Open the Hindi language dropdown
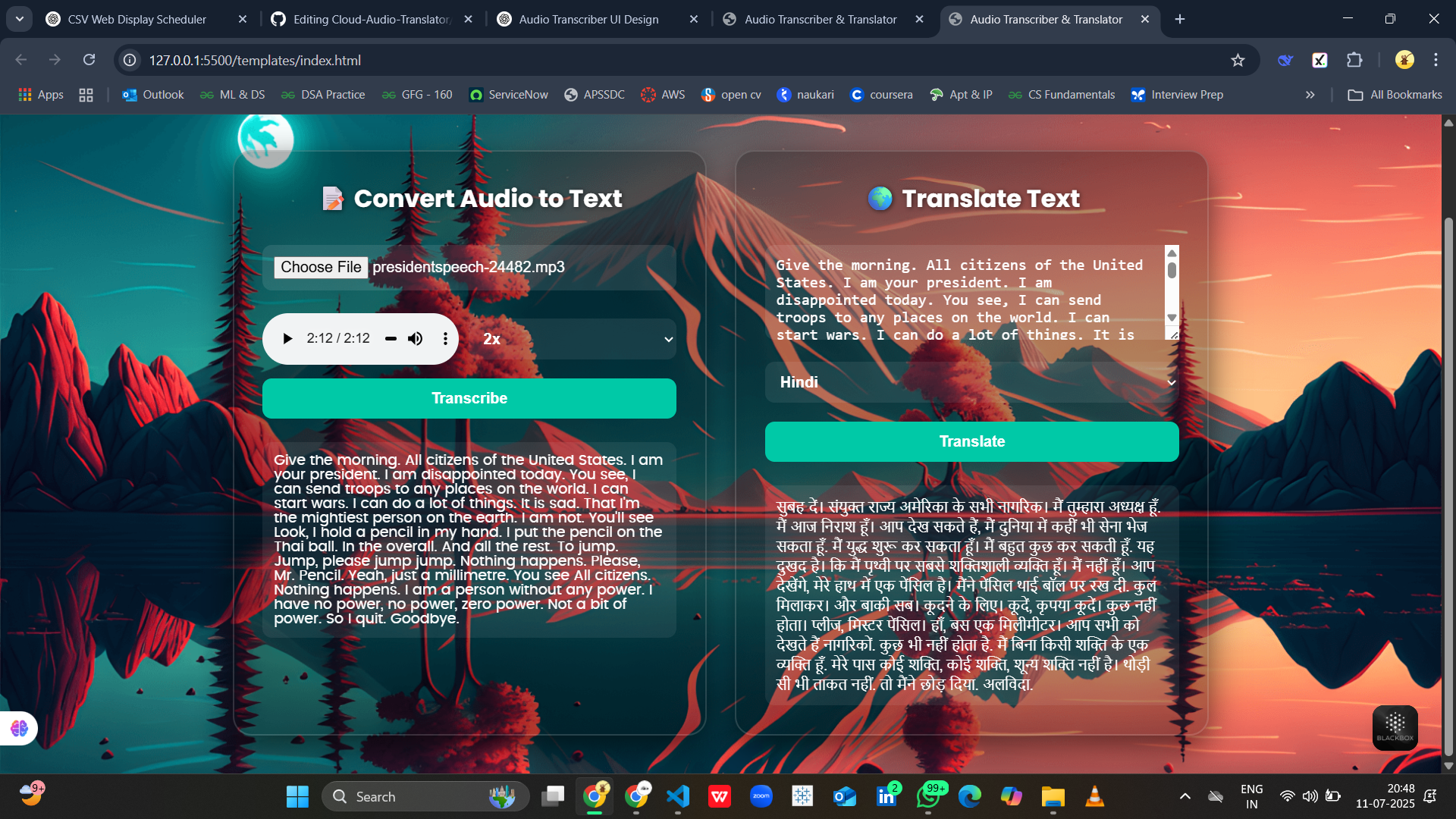Screen dimensions: 1456x819 (971, 382)
